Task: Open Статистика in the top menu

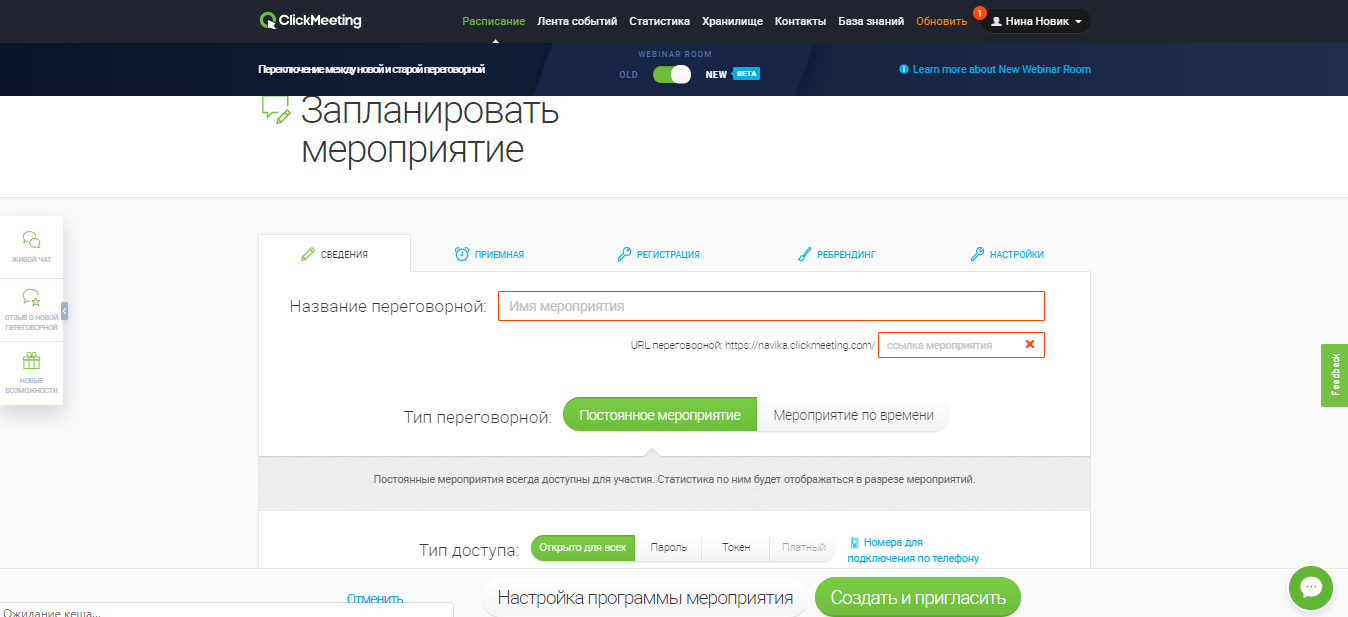Action: [x=659, y=21]
